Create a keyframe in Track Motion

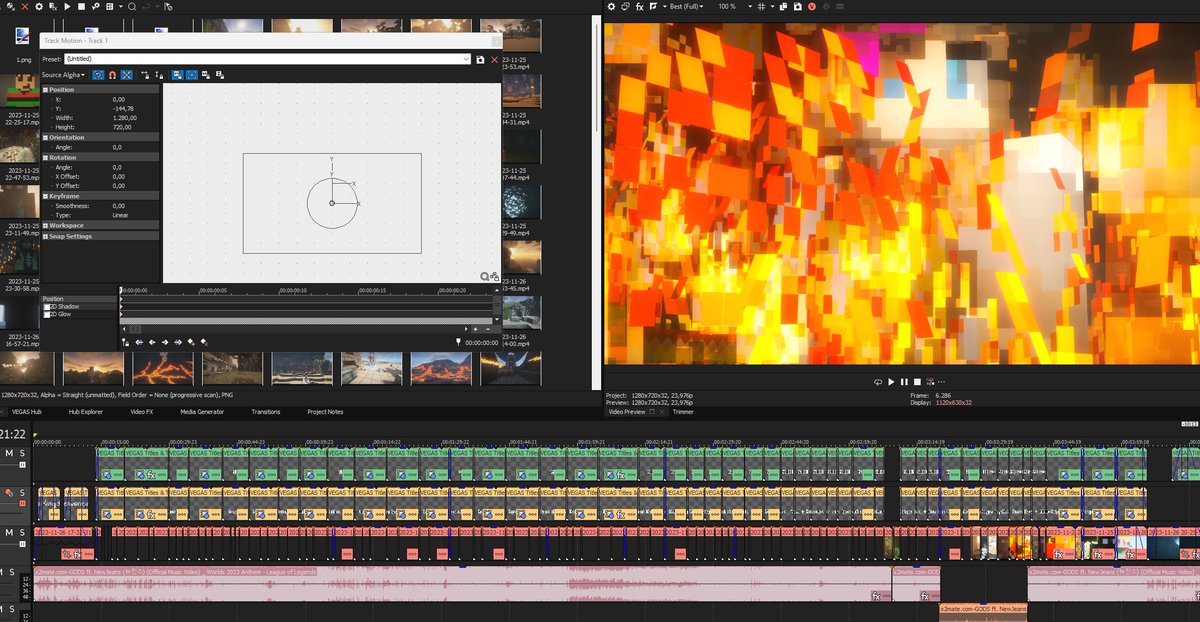[x=191, y=342]
